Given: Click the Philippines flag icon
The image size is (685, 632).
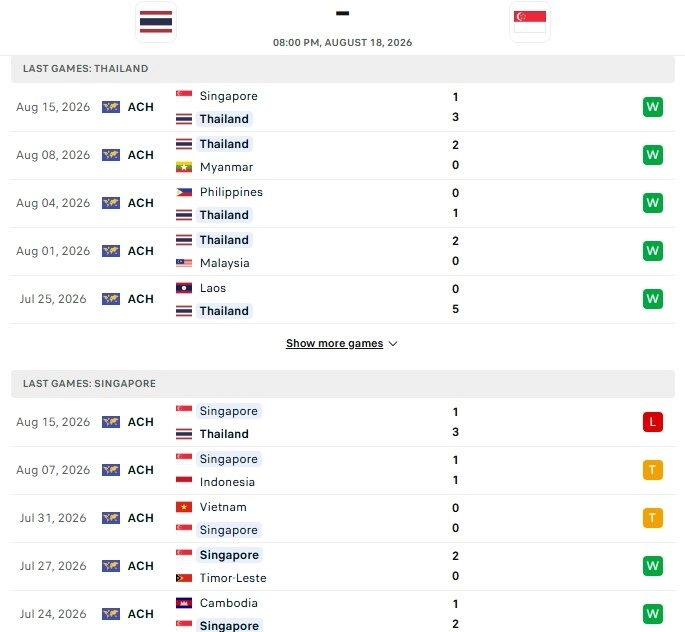Looking at the screenshot, I should pos(184,192).
